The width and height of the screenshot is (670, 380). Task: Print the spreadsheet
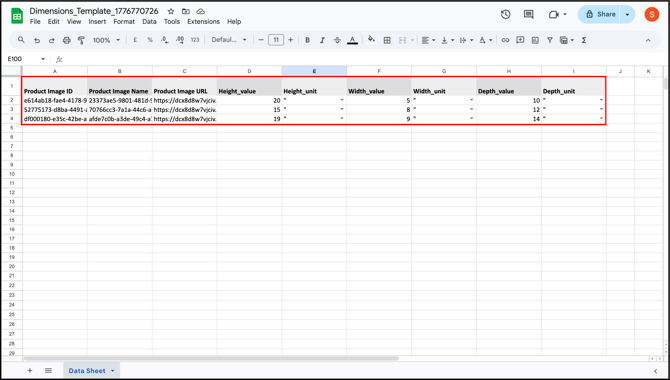(67, 40)
